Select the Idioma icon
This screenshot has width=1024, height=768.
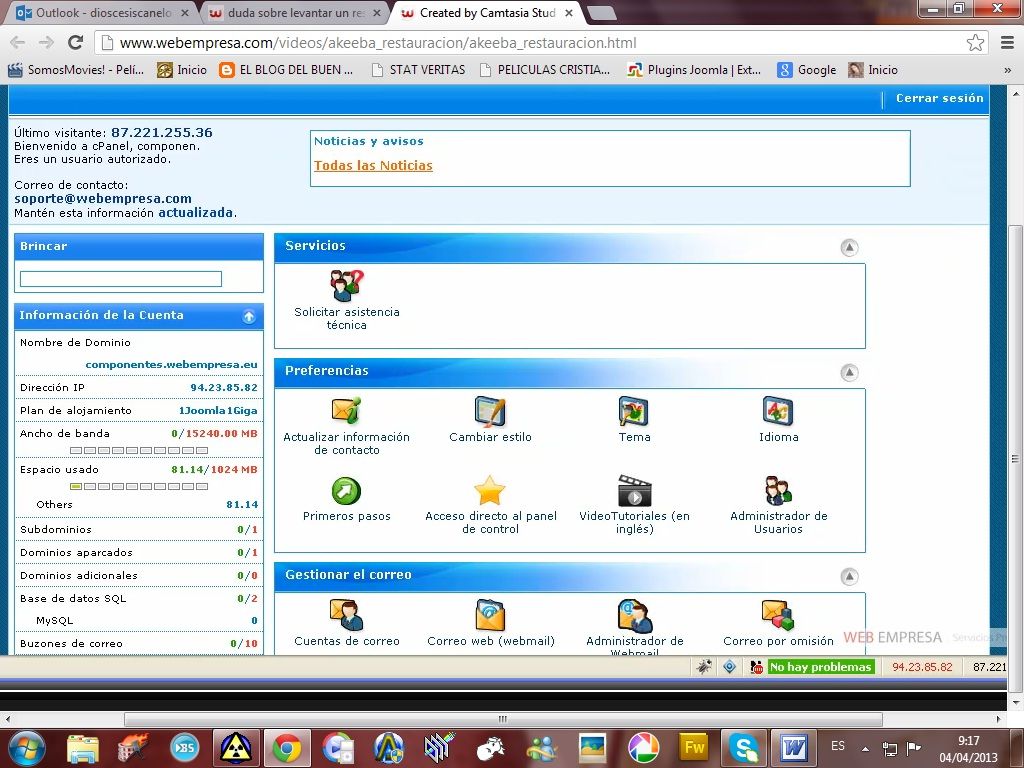[x=777, y=411]
